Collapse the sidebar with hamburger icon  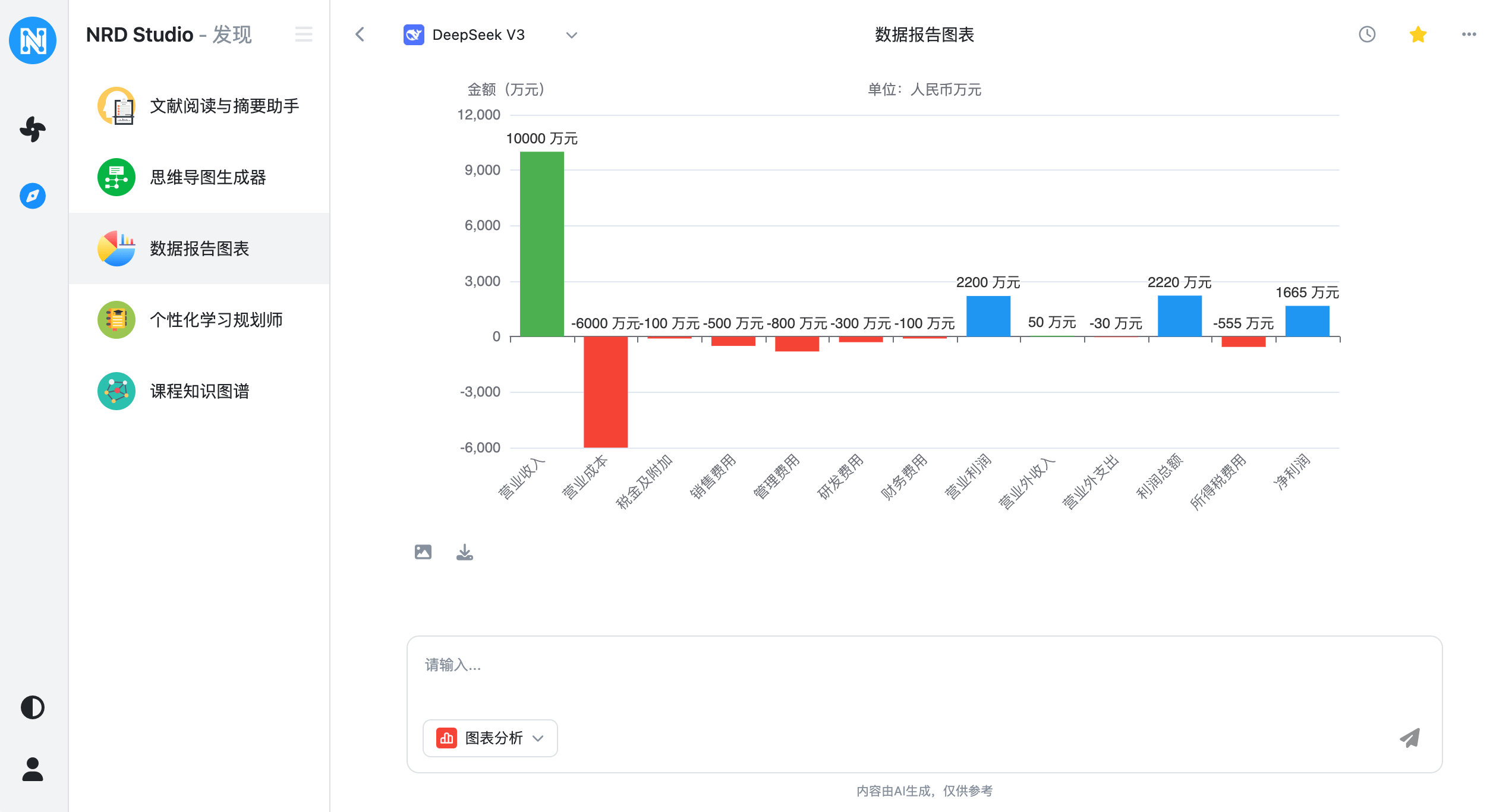pos(304,34)
